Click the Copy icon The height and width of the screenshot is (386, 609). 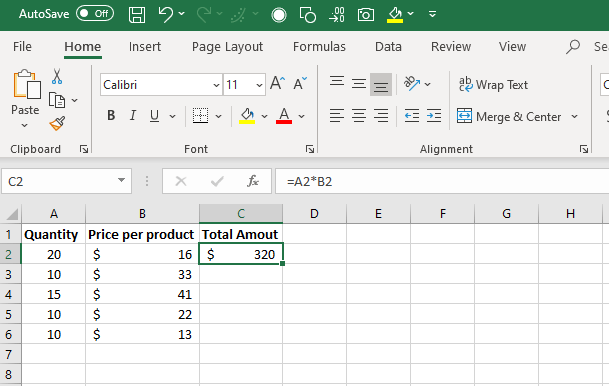pos(57,100)
